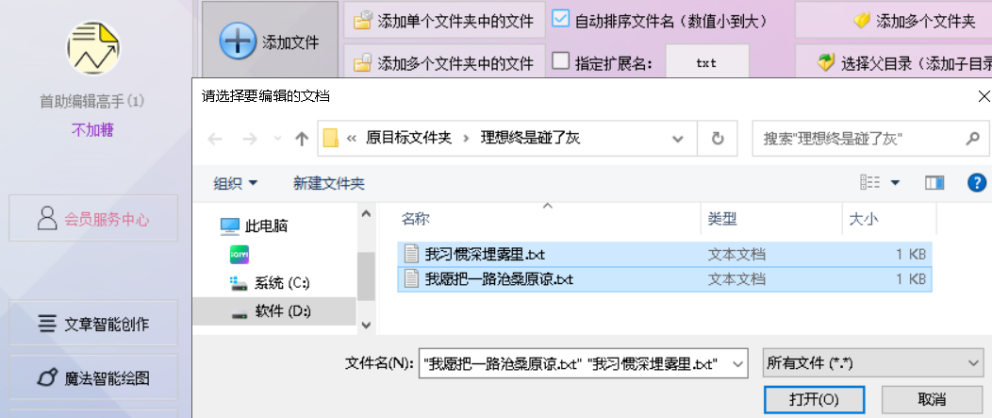Open the 所有文件 file type dropdown
This screenshot has height=418, width=992.
[x=872, y=364]
